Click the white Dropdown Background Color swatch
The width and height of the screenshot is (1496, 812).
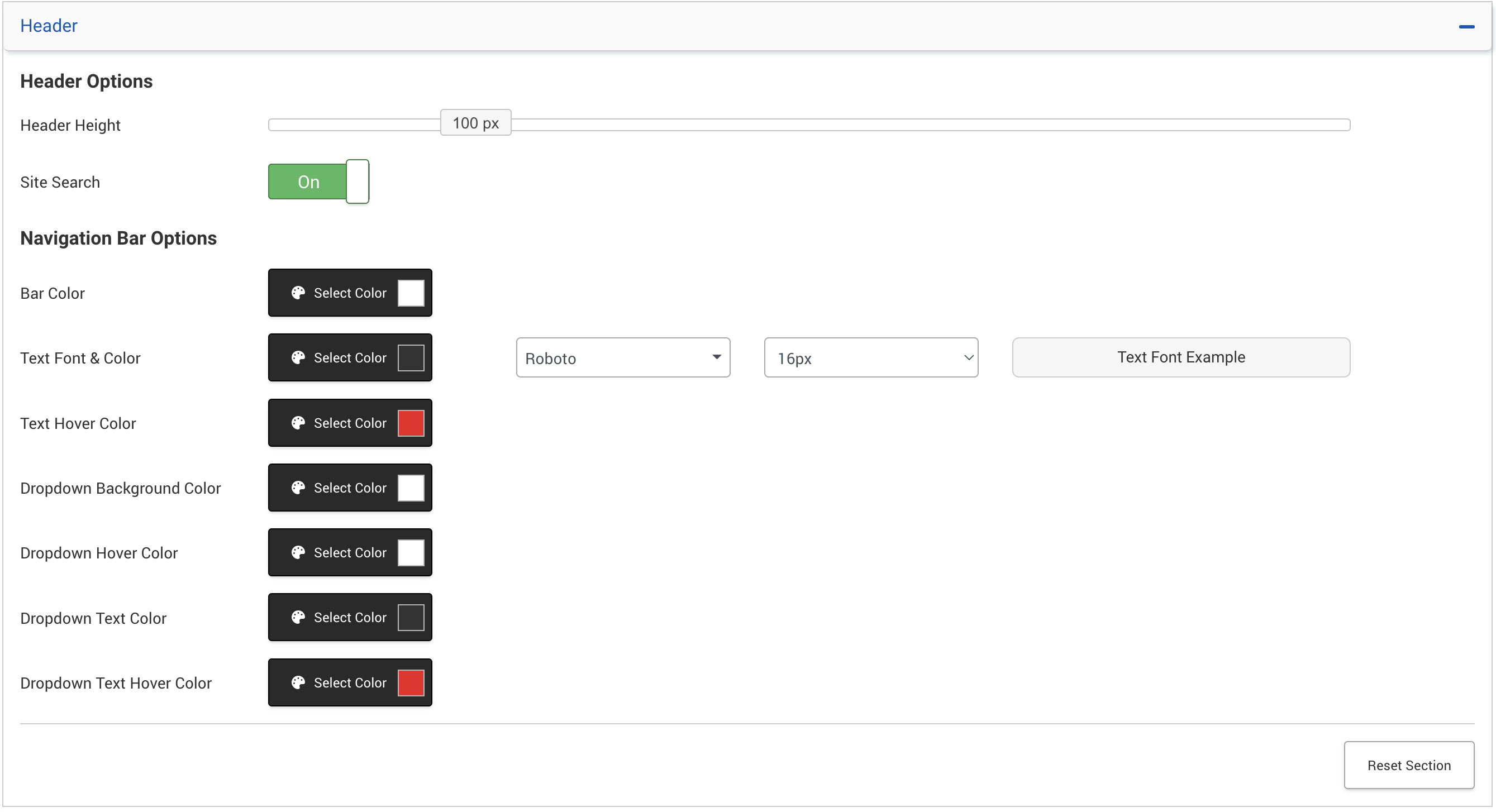(x=412, y=489)
